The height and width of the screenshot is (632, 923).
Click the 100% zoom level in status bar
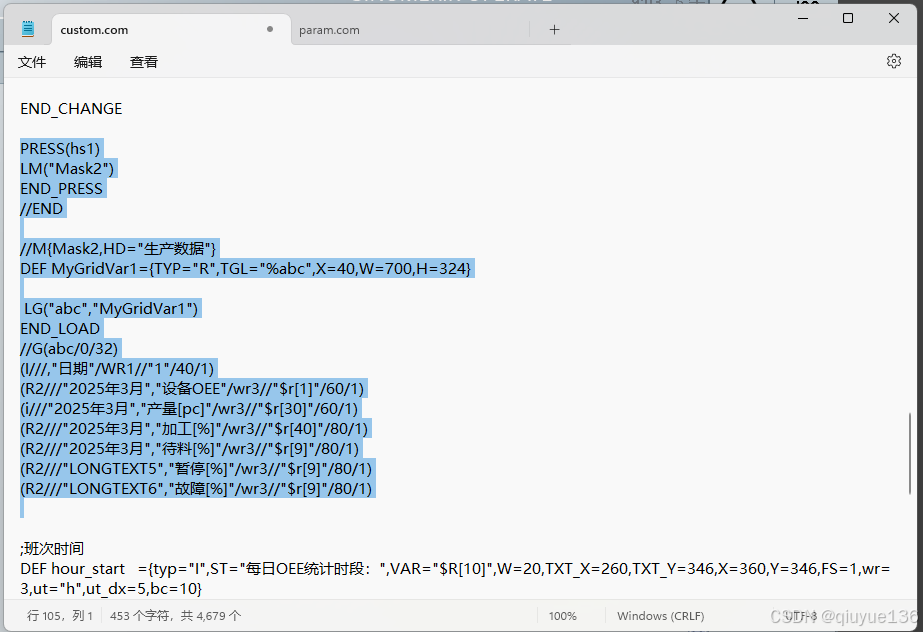pos(563,616)
